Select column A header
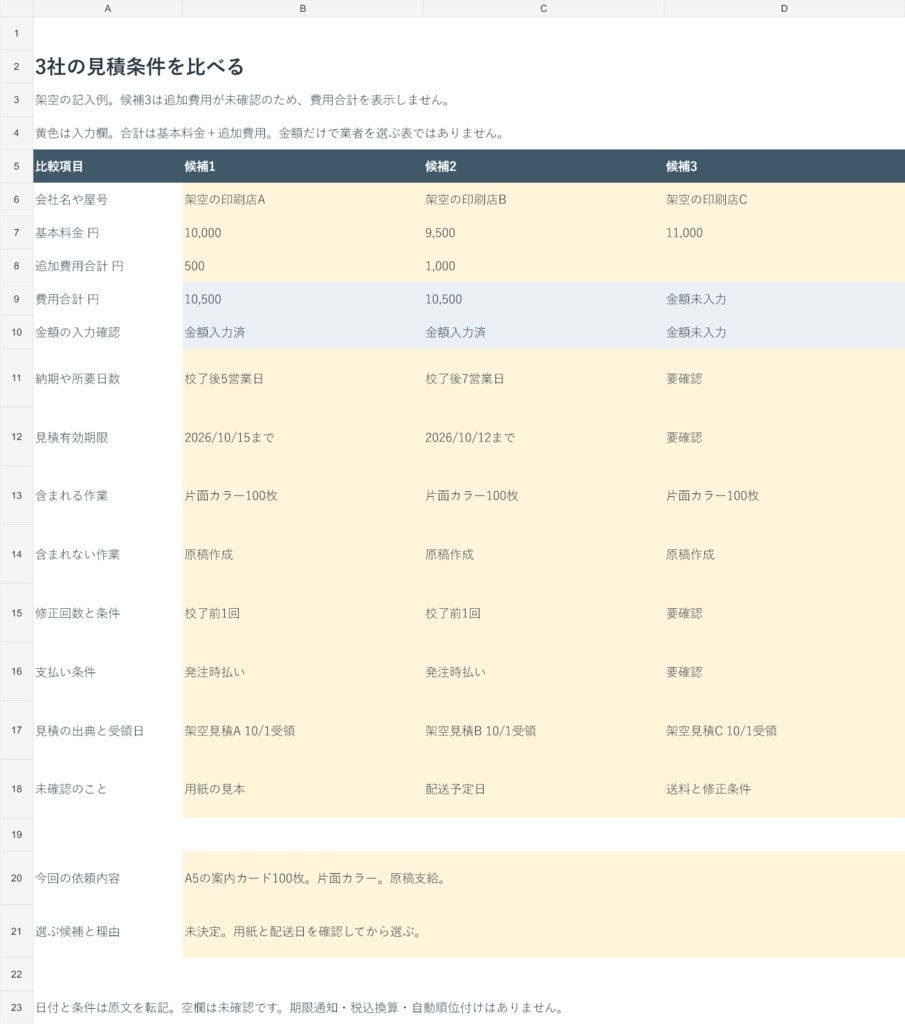Image resolution: width=905 pixels, height=1024 pixels. pos(108,8)
